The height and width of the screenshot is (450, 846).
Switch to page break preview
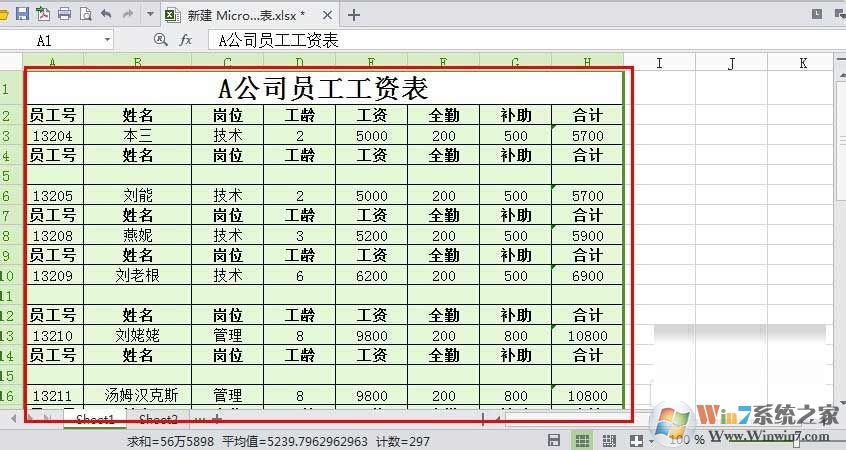[609, 440]
